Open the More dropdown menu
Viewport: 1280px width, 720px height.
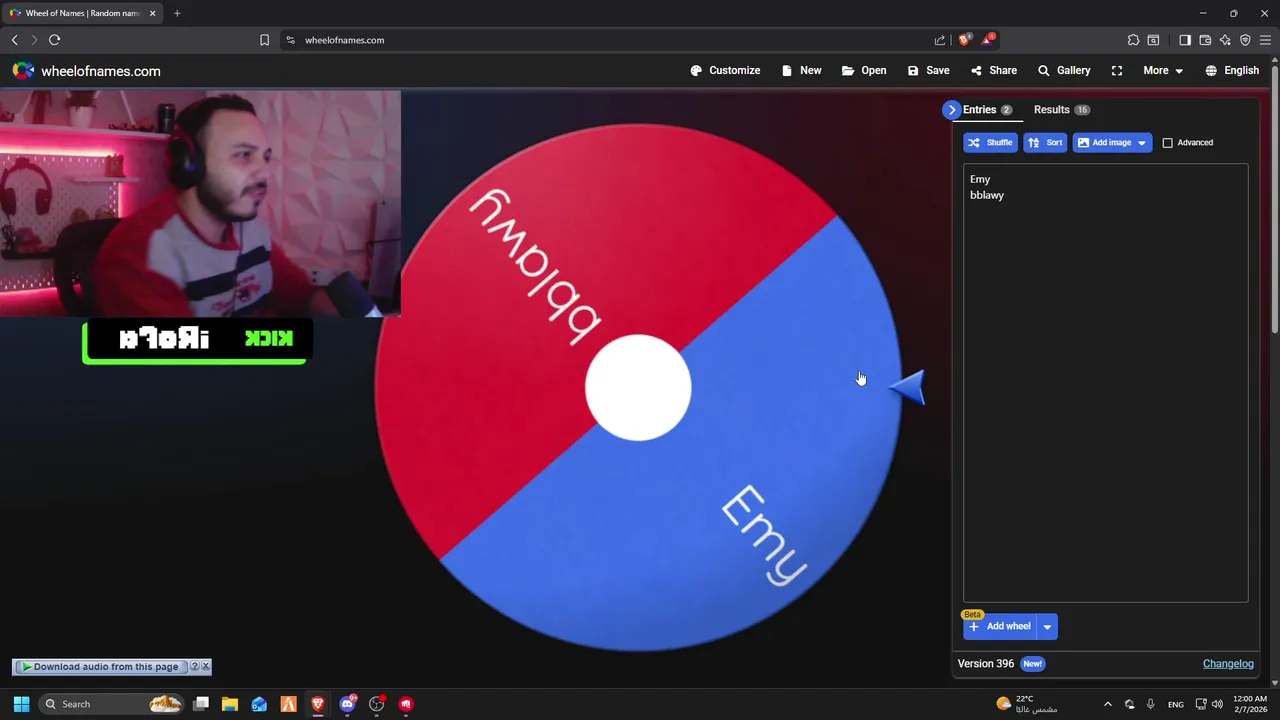tap(1163, 71)
